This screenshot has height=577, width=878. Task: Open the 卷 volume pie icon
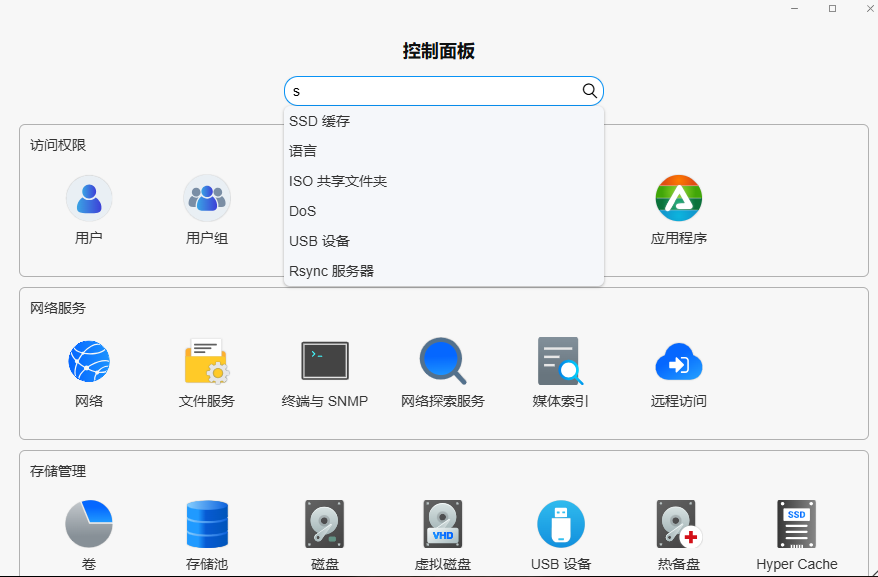click(x=89, y=524)
